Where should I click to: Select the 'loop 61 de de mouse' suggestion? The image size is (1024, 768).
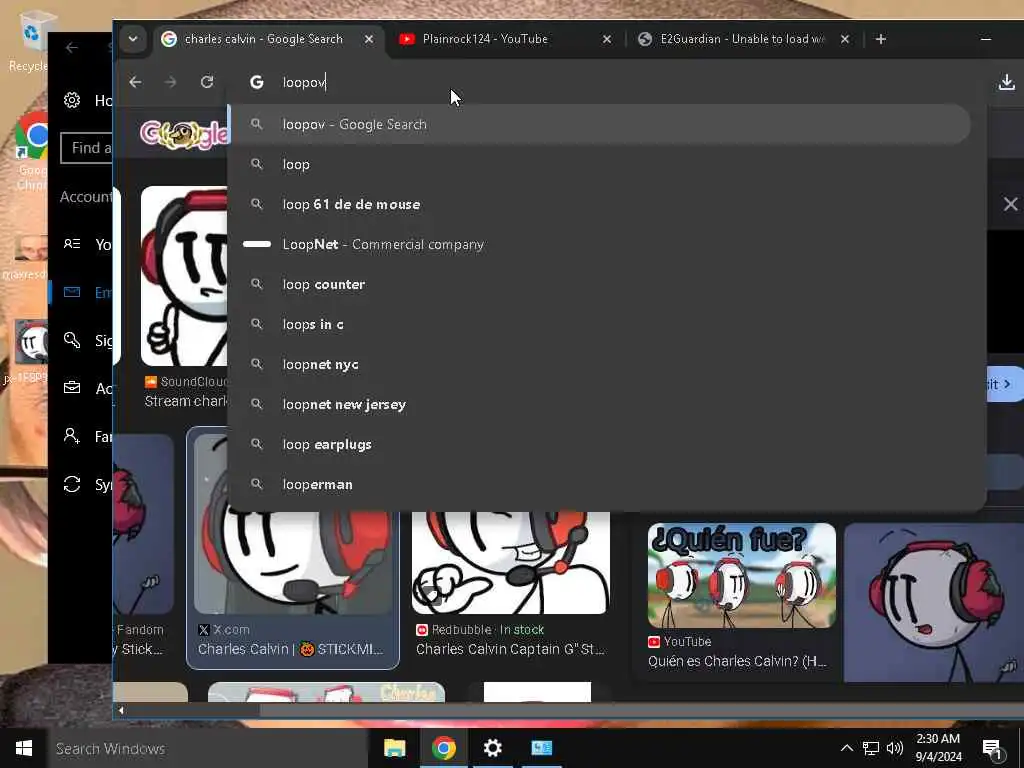pyautogui.click(x=600, y=204)
